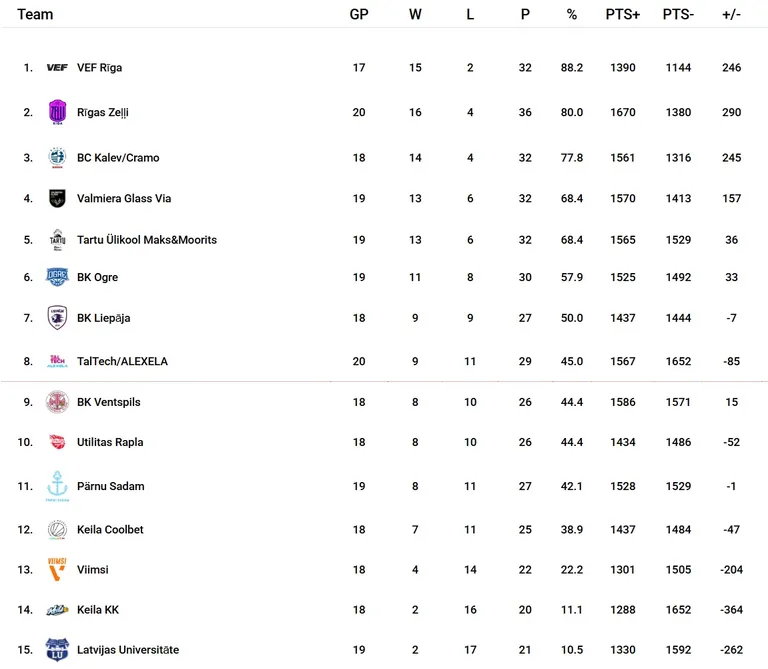Open the BK Ventspils team name
Viewport: 768px width, 669px height.
pyautogui.click(x=109, y=402)
